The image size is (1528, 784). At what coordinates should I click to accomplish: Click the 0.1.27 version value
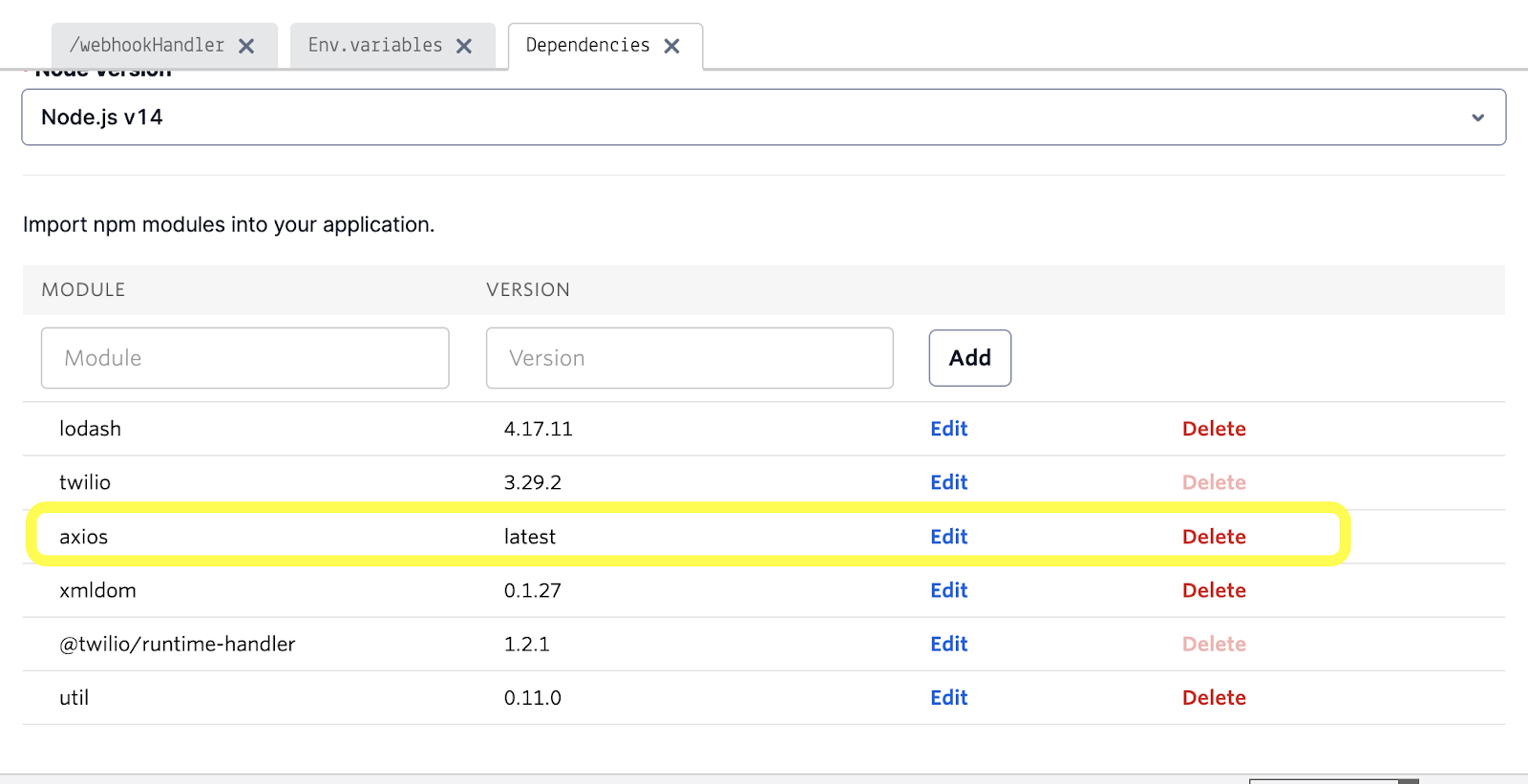point(533,590)
